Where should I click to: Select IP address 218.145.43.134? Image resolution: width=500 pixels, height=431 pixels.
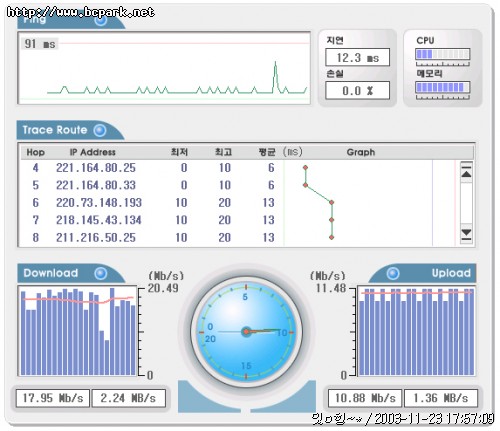(99, 220)
